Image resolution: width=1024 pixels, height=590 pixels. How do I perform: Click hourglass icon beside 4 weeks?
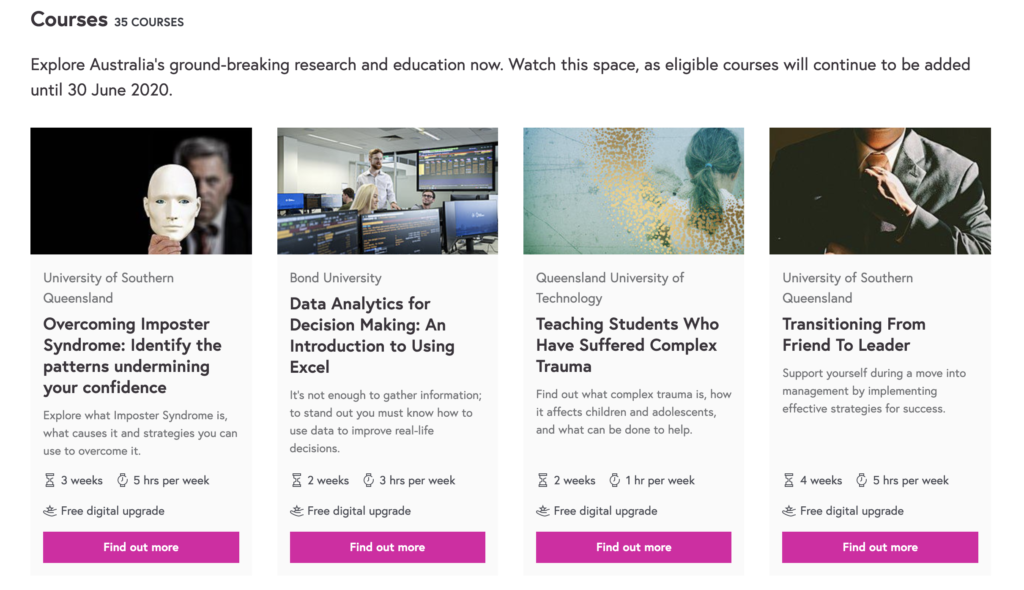point(789,480)
